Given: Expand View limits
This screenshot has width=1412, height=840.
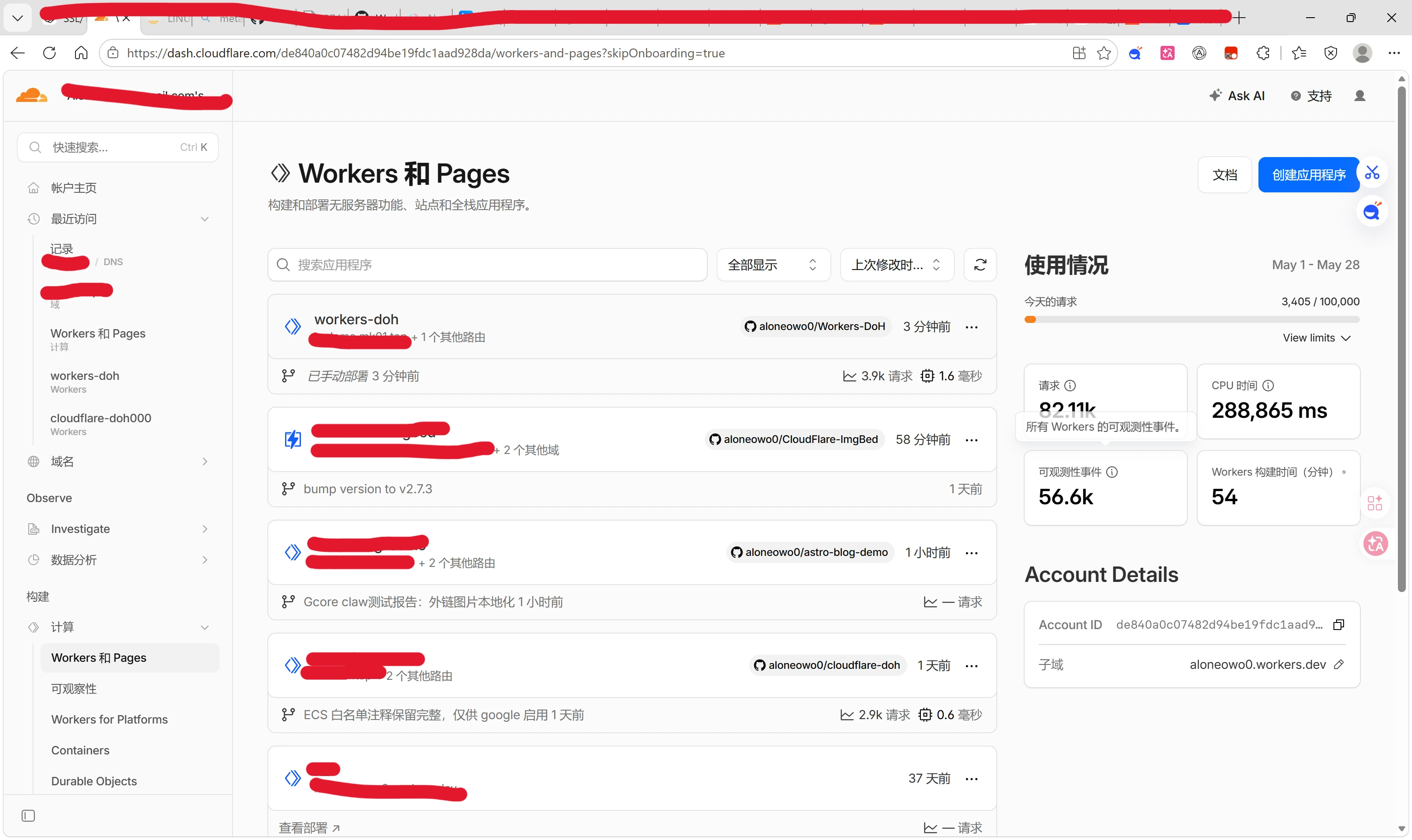Looking at the screenshot, I should [x=1316, y=338].
